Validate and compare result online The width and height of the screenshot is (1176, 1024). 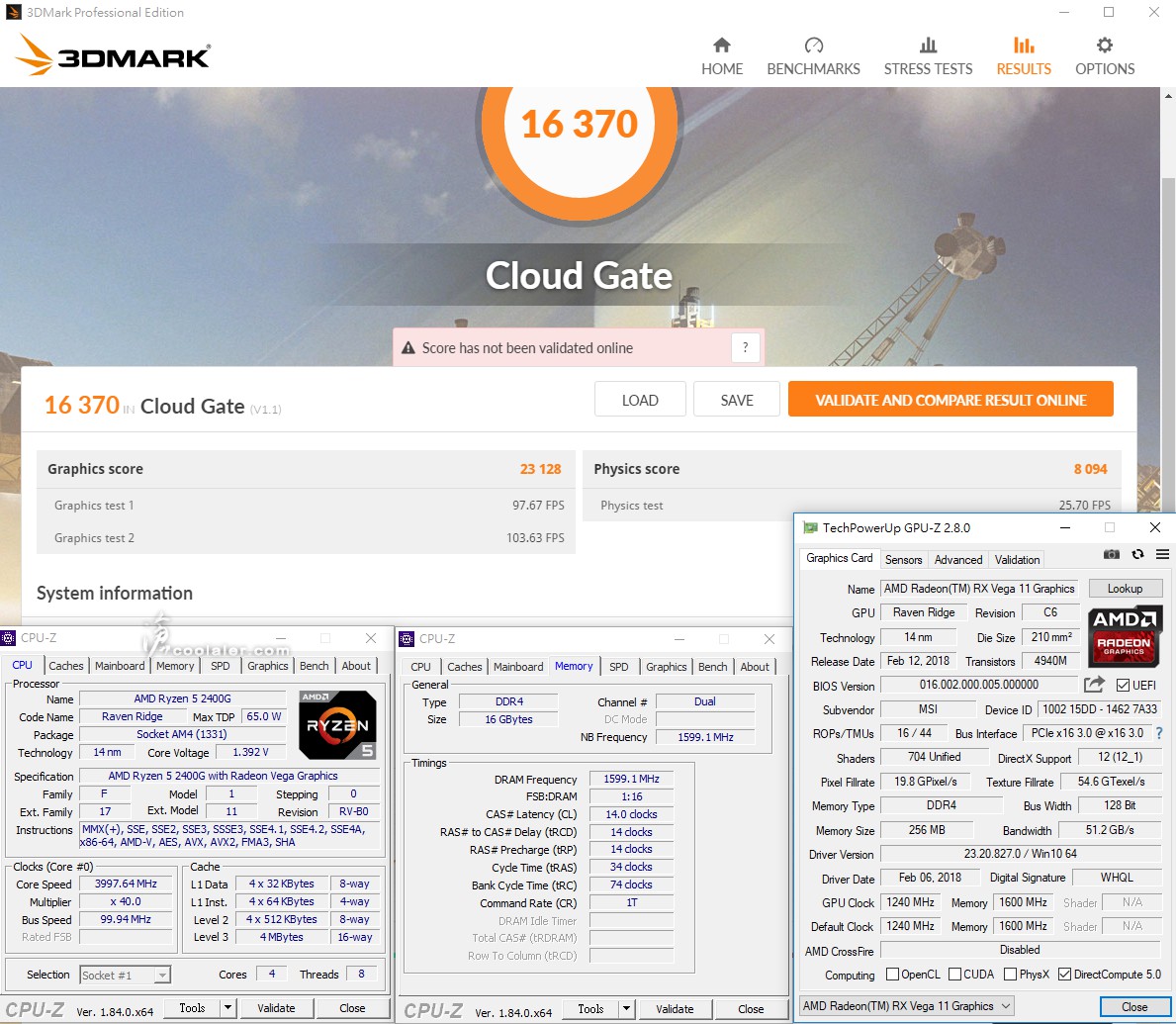(x=950, y=399)
